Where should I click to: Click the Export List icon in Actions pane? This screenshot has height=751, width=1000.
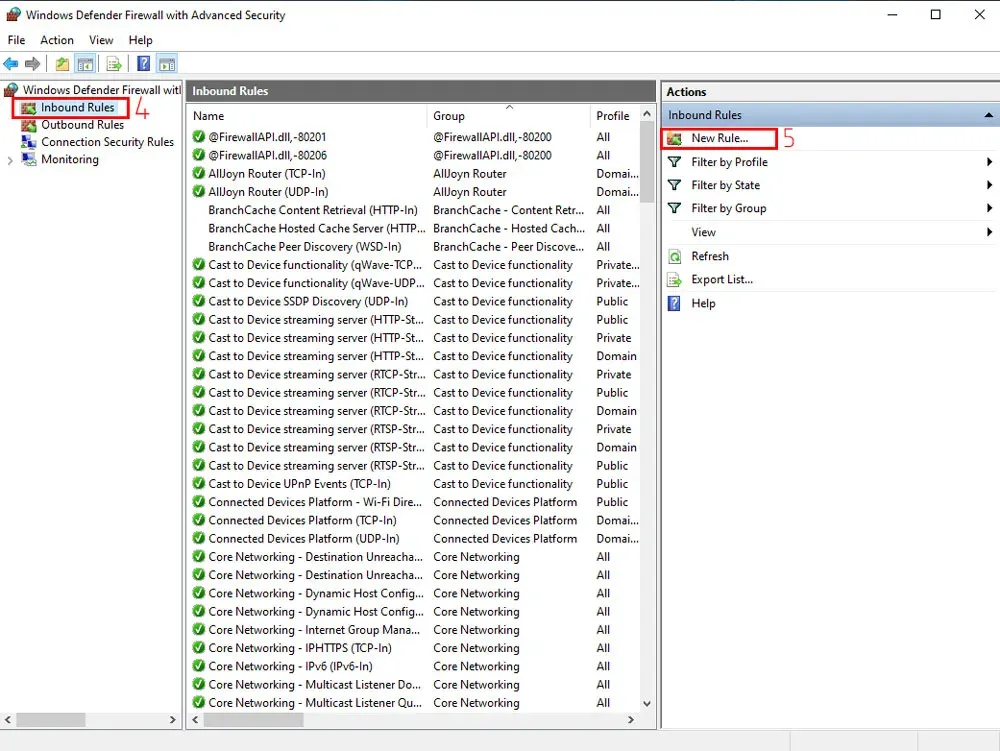[674, 279]
